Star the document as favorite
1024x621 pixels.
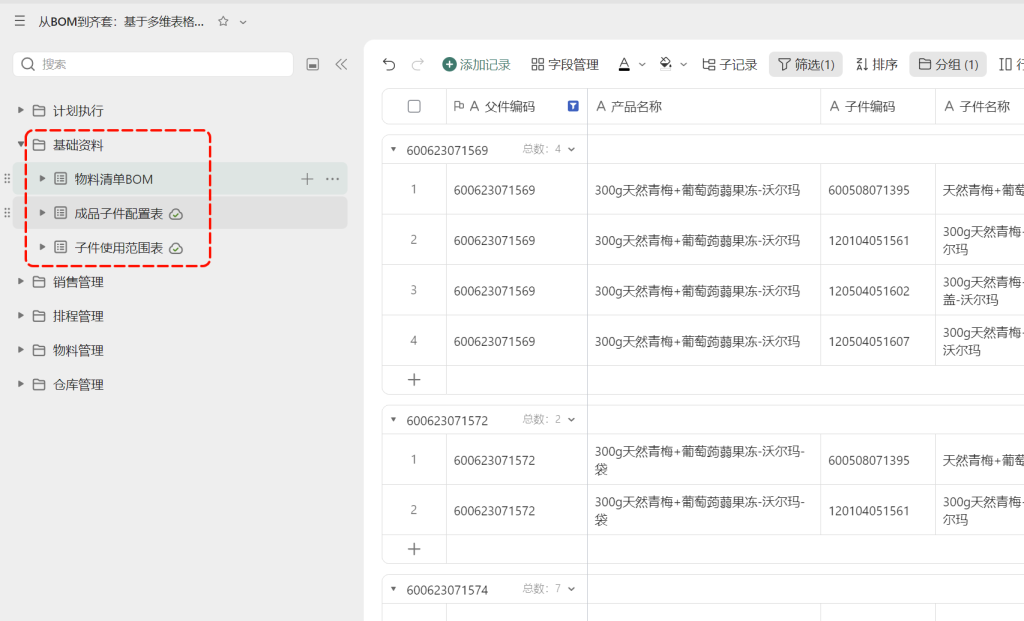pos(223,22)
